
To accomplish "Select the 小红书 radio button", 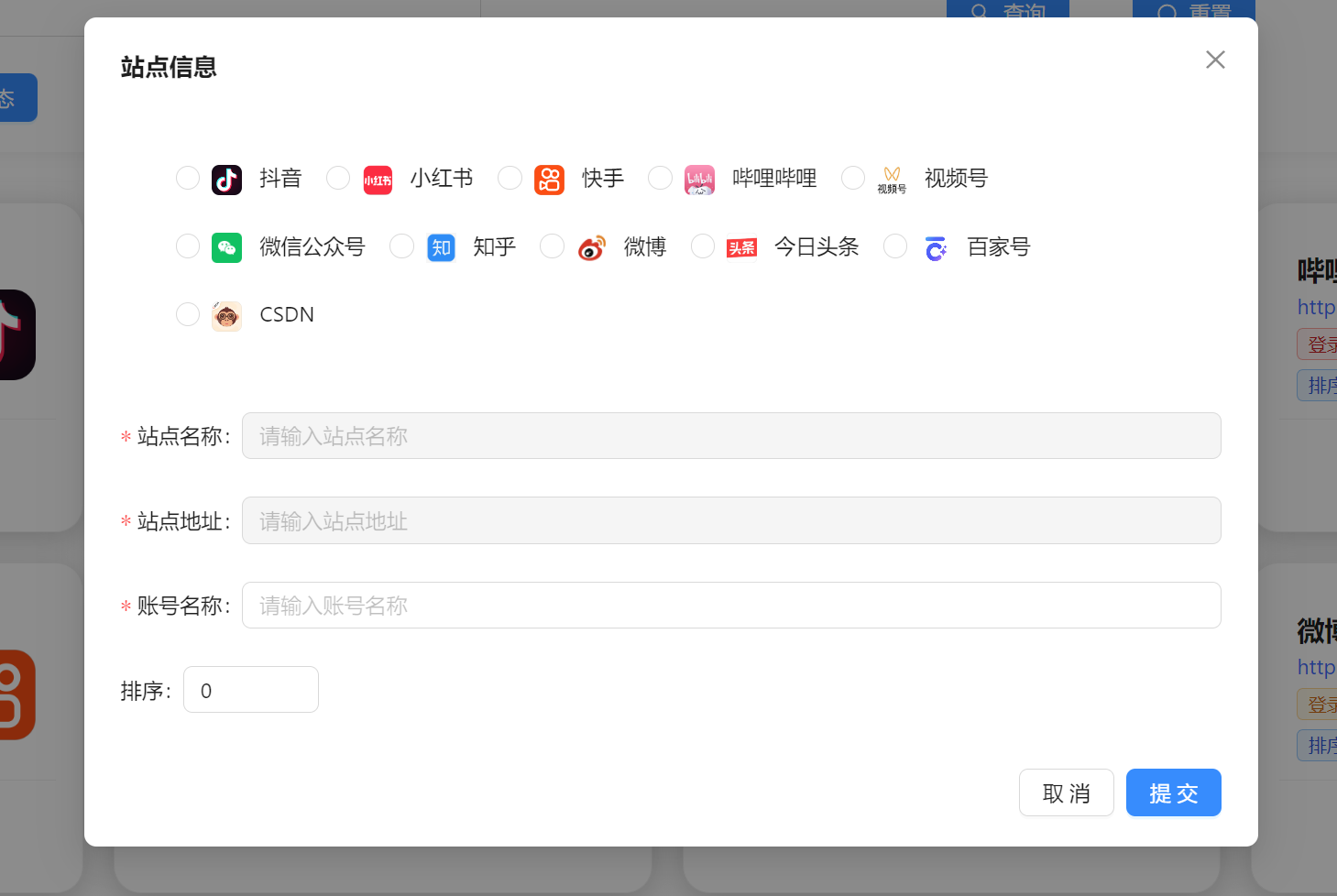I will click(x=338, y=178).
